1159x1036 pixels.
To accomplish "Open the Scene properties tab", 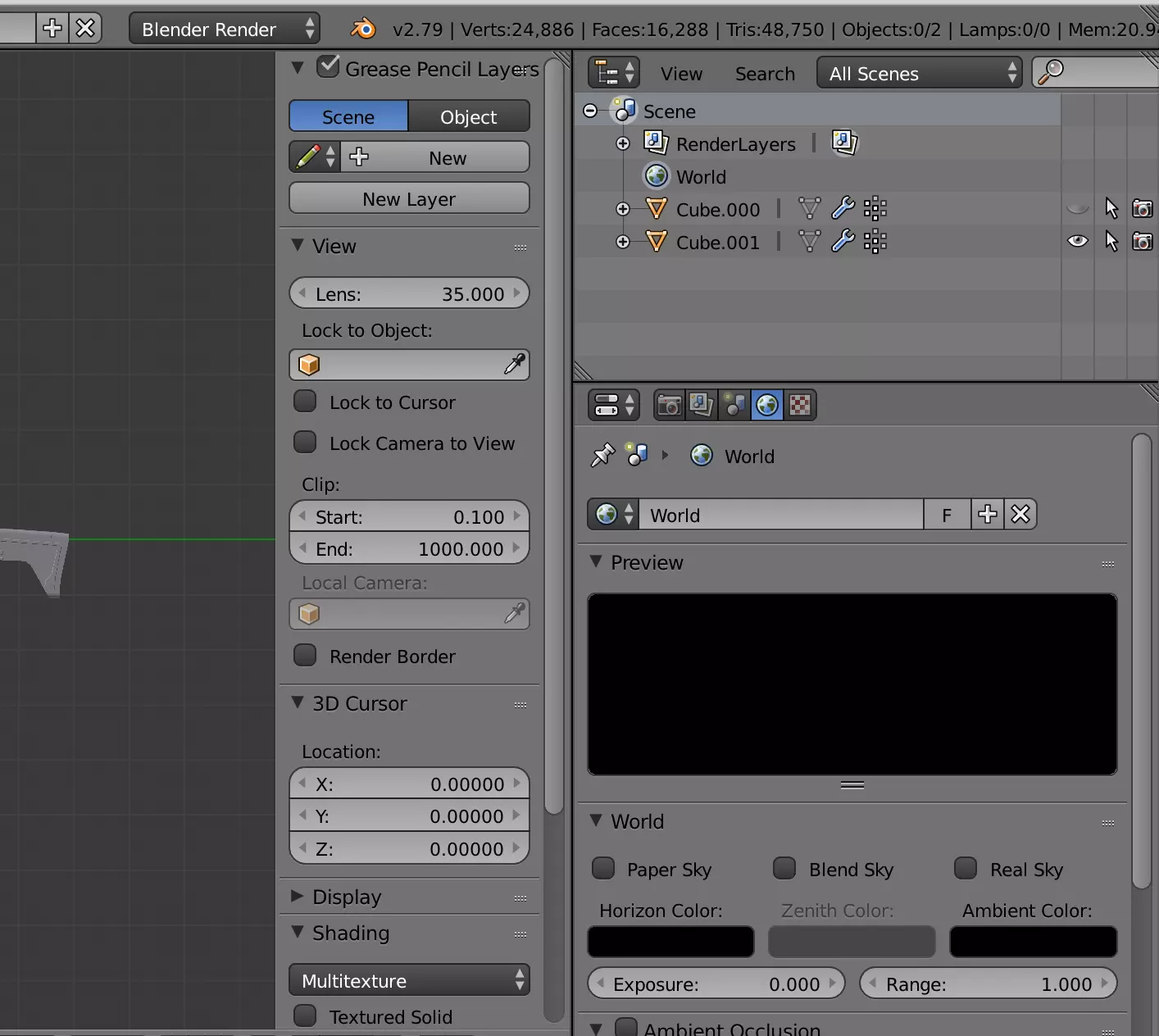I will pyautogui.click(x=734, y=405).
